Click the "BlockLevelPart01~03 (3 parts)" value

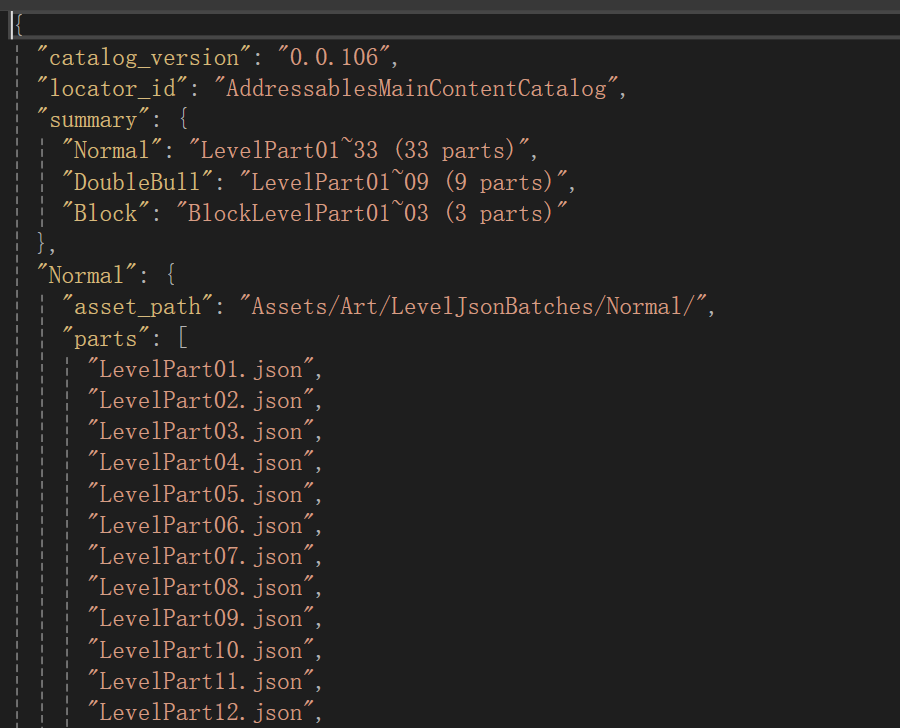(372, 213)
